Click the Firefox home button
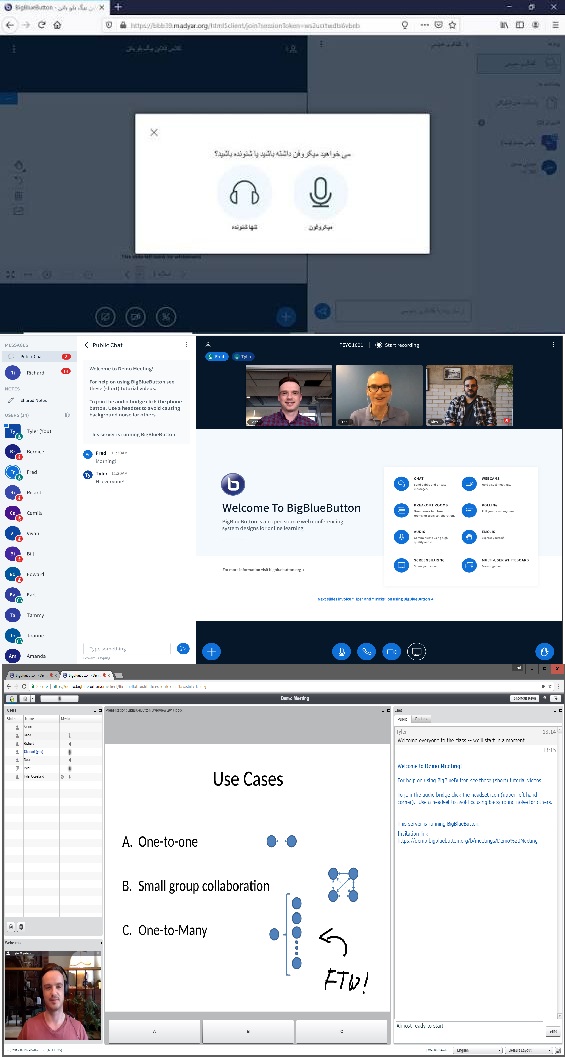Viewport: 565px width, 1057px height. [57, 24]
